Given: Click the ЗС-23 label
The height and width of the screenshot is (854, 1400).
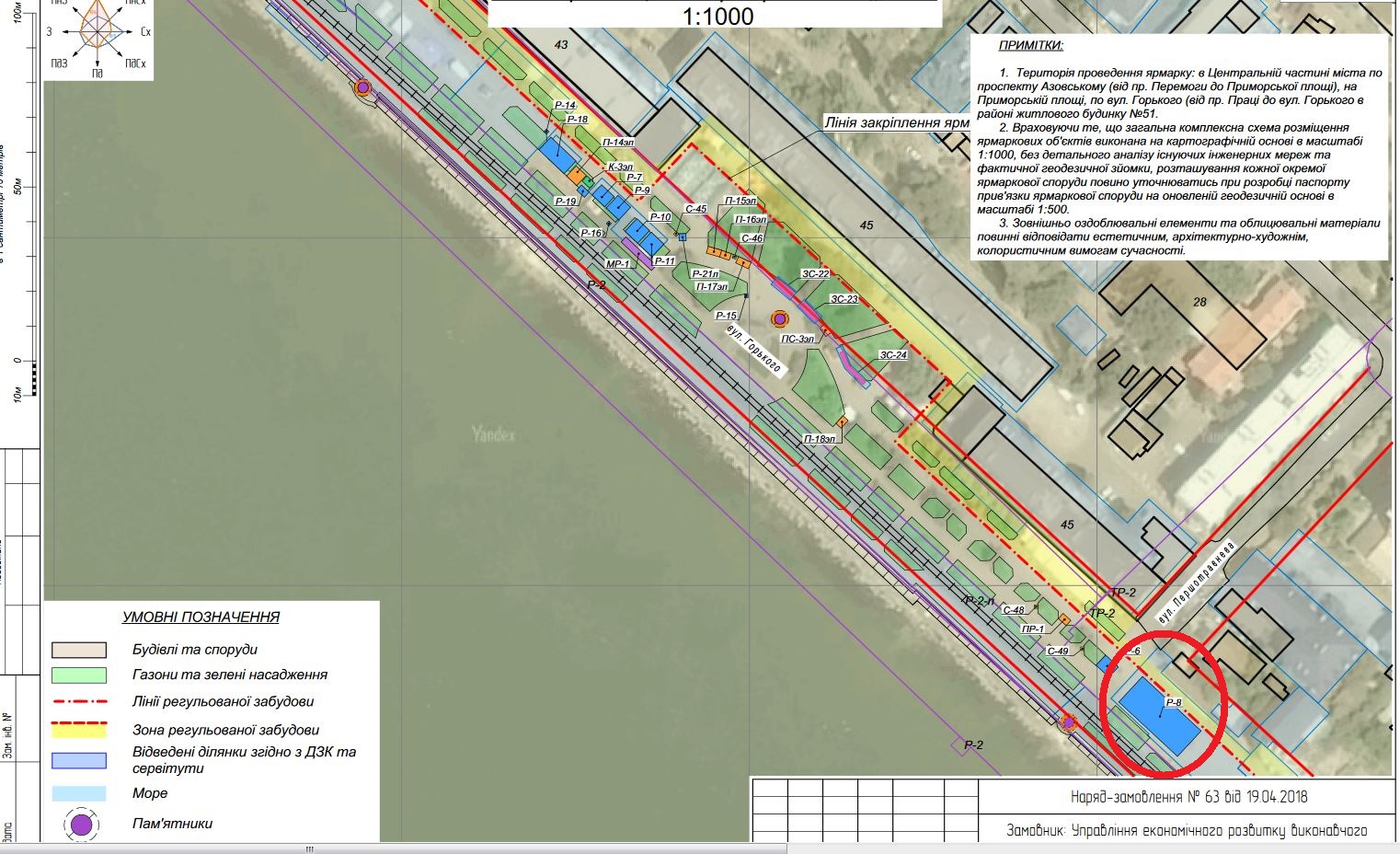Looking at the screenshot, I should click(x=843, y=299).
